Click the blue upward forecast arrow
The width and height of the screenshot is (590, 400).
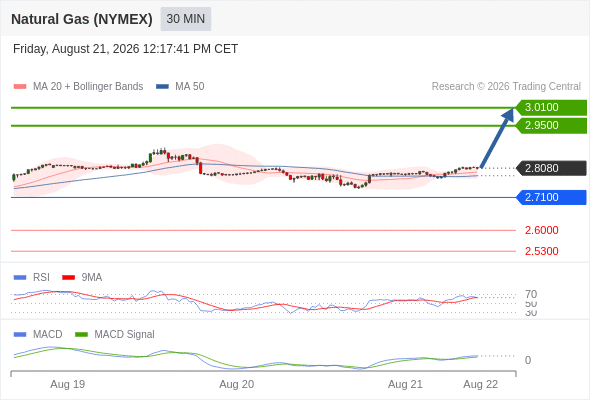(497, 138)
